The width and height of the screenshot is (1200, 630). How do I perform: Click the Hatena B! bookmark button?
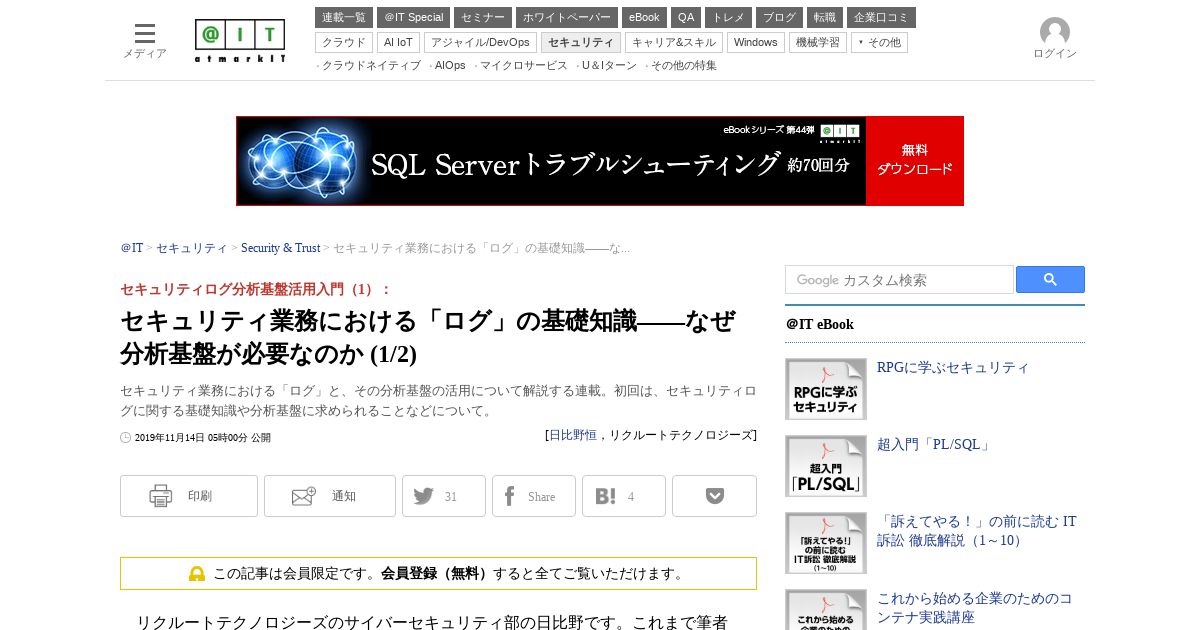point(624,496)
